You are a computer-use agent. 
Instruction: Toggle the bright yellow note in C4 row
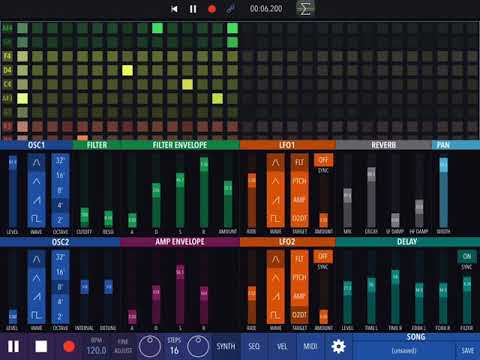[187, 84]
